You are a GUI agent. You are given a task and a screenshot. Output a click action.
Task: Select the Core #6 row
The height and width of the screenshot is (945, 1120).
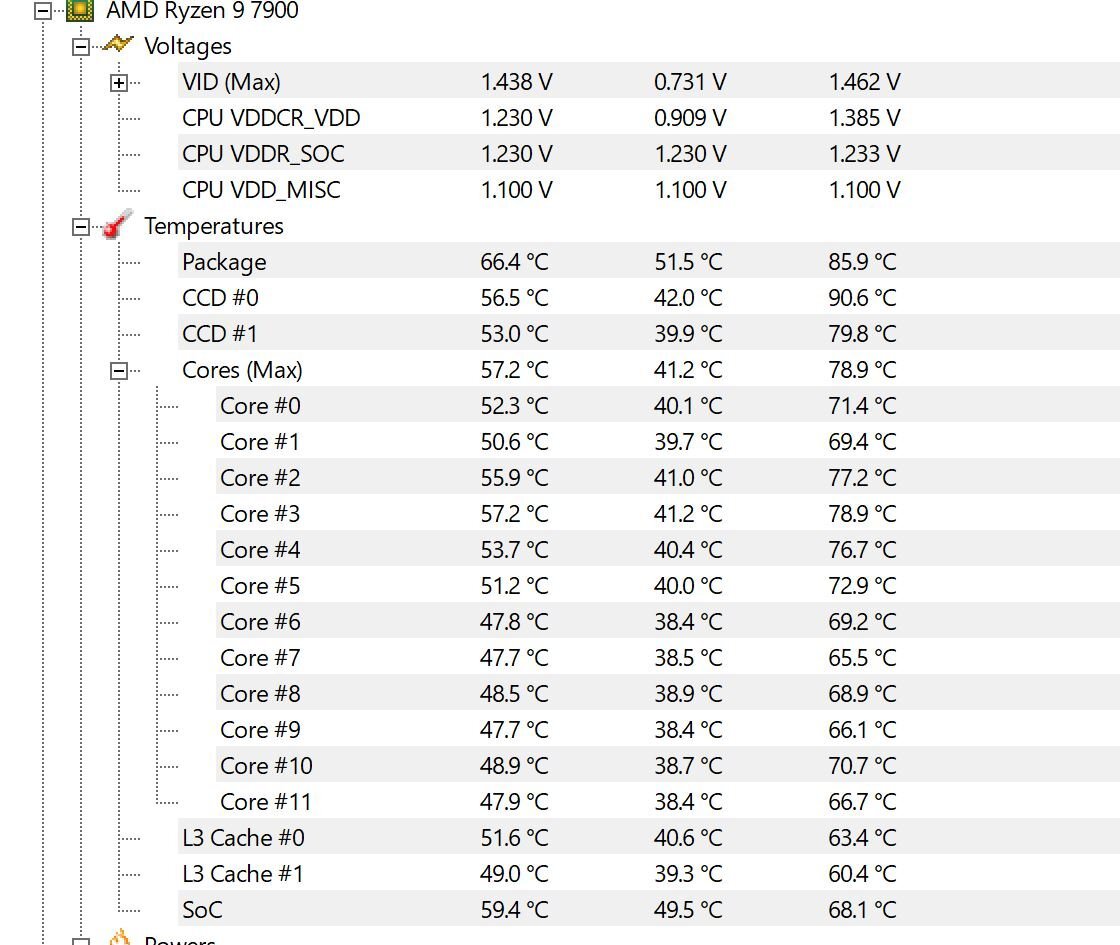[668, 621]
